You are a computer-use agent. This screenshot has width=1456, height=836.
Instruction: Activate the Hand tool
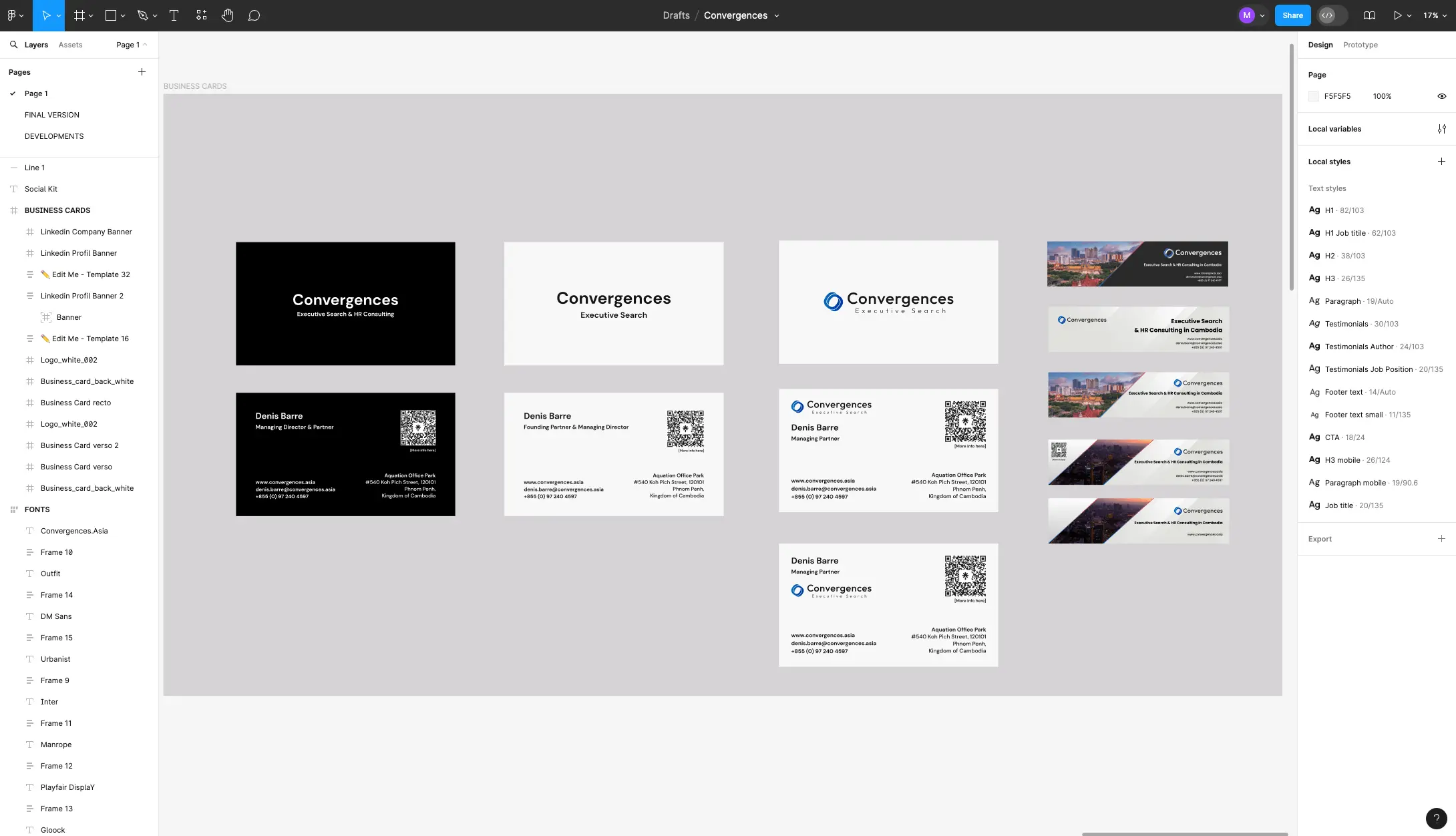click(x=228, y=15)
